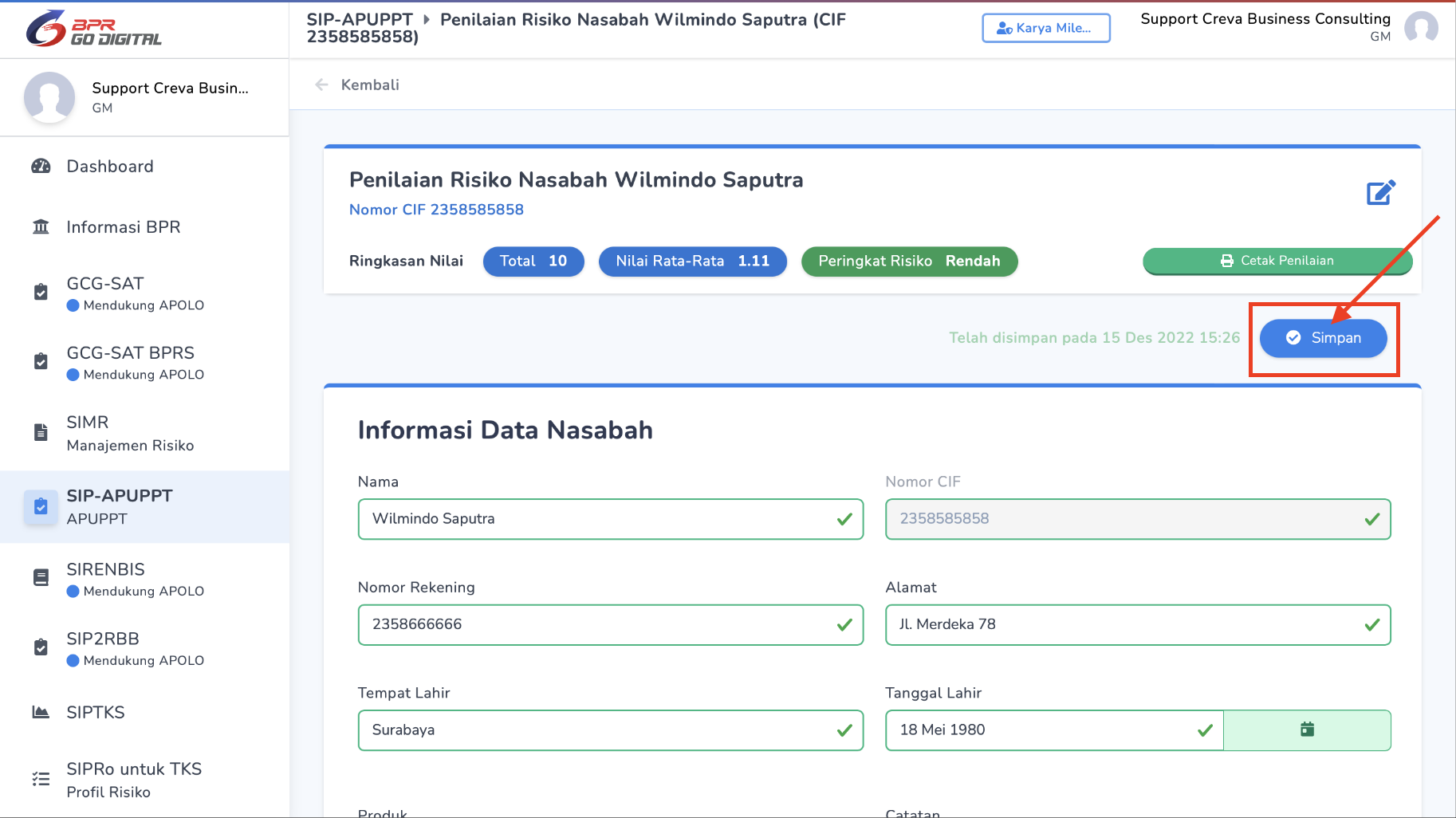This screenshot has height=818, width=1456.
Task: Click the SIMR document icon
Action: pos(41,432)
